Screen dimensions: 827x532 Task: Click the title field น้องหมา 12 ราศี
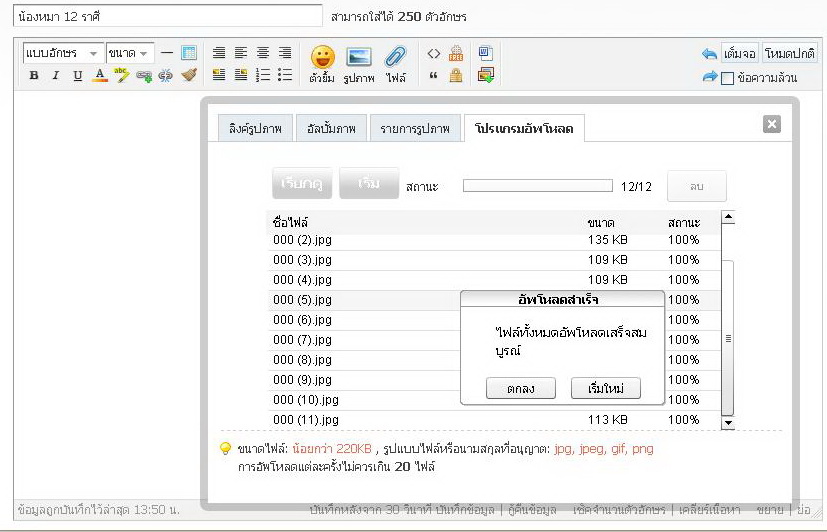tap(168, 16)
